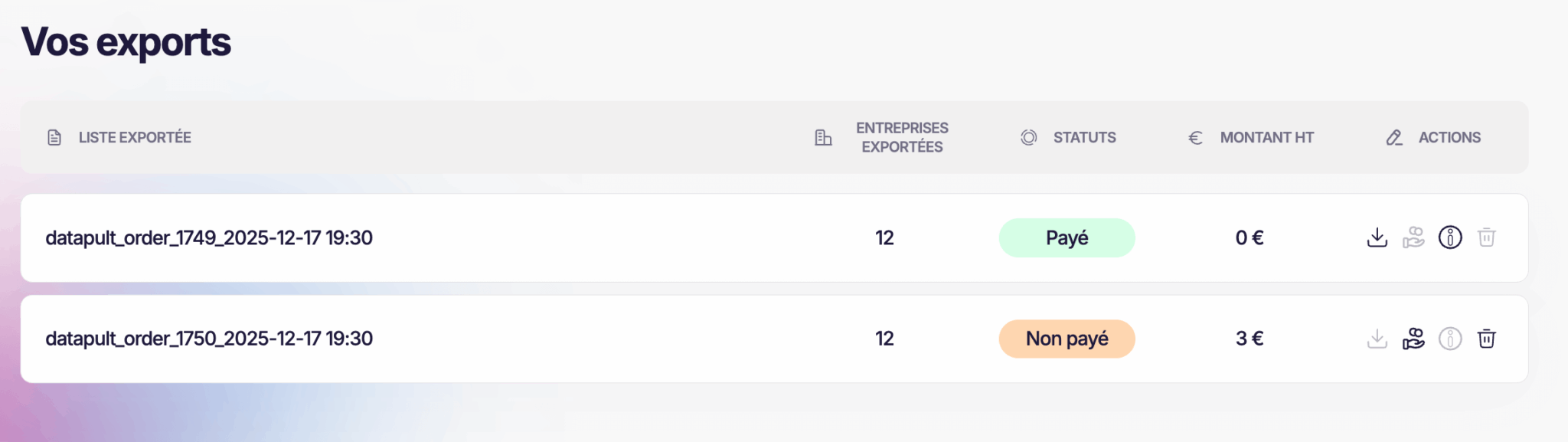
Task: Open datapult_order_1749 export name
Action: pyautogui.click(x=209, y=237)
